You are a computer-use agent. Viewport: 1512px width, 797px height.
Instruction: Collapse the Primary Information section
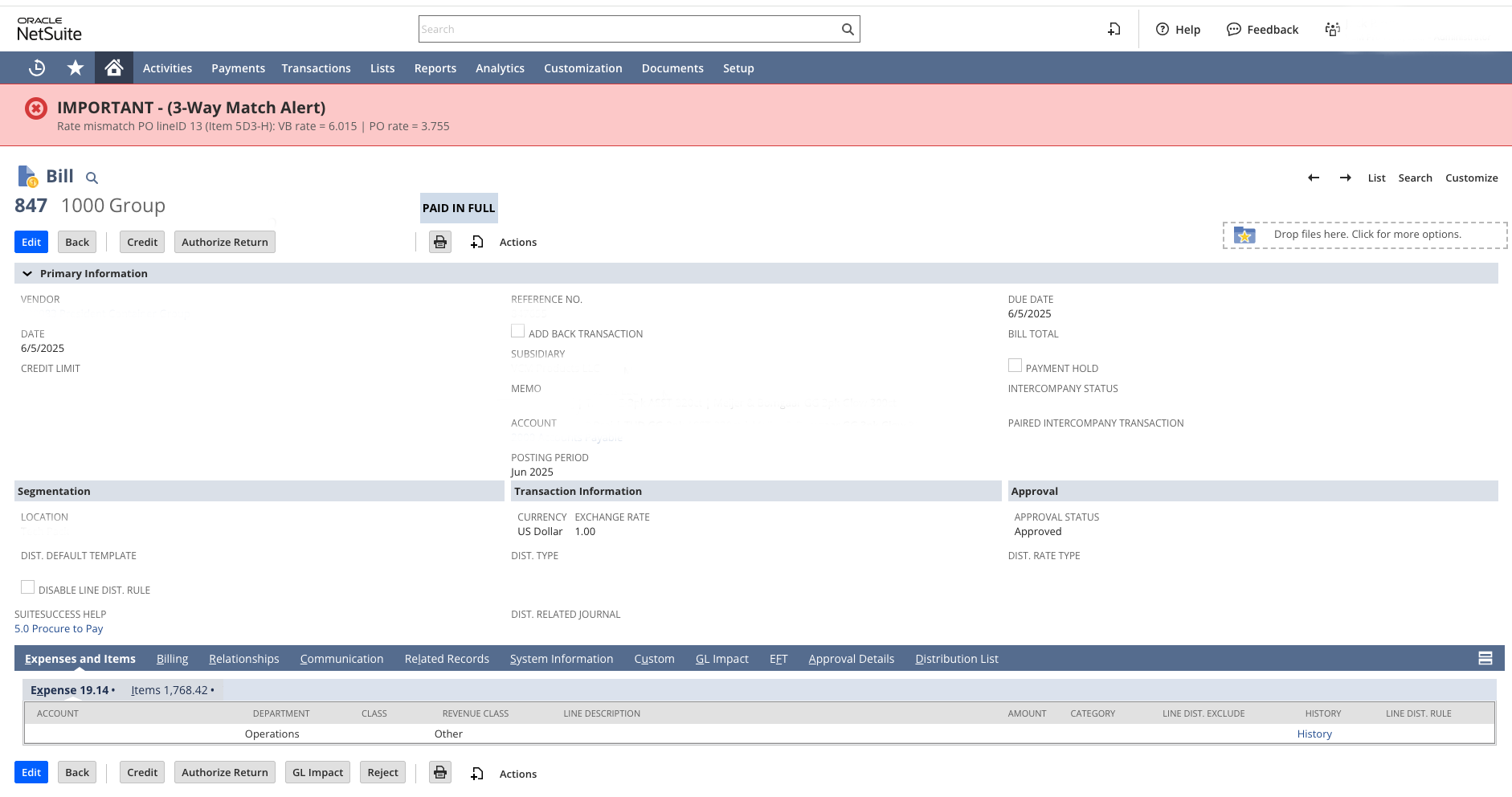[x=27, y=274]
